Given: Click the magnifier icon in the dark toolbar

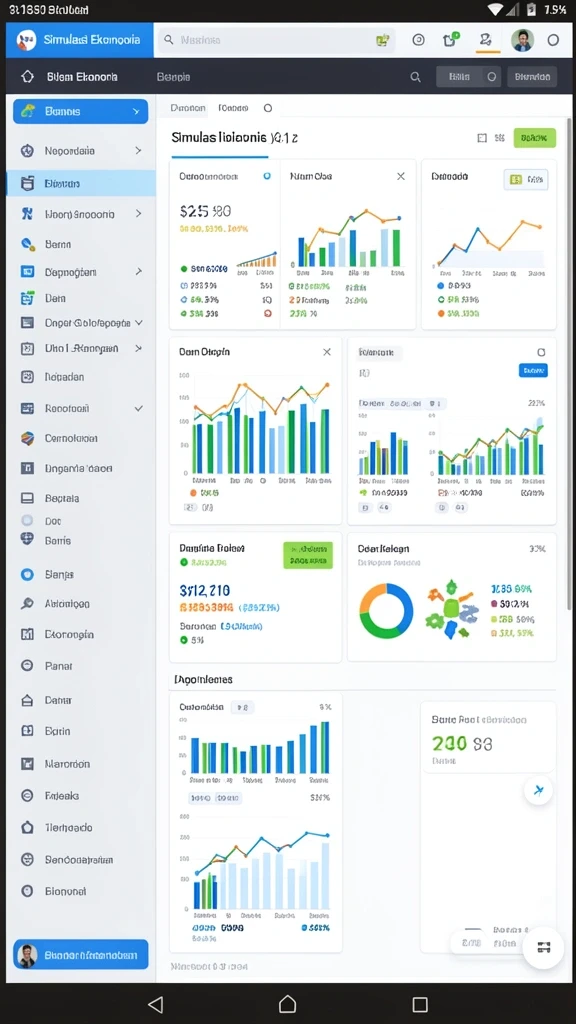Looking at the screenshot, I should (415, 77).
